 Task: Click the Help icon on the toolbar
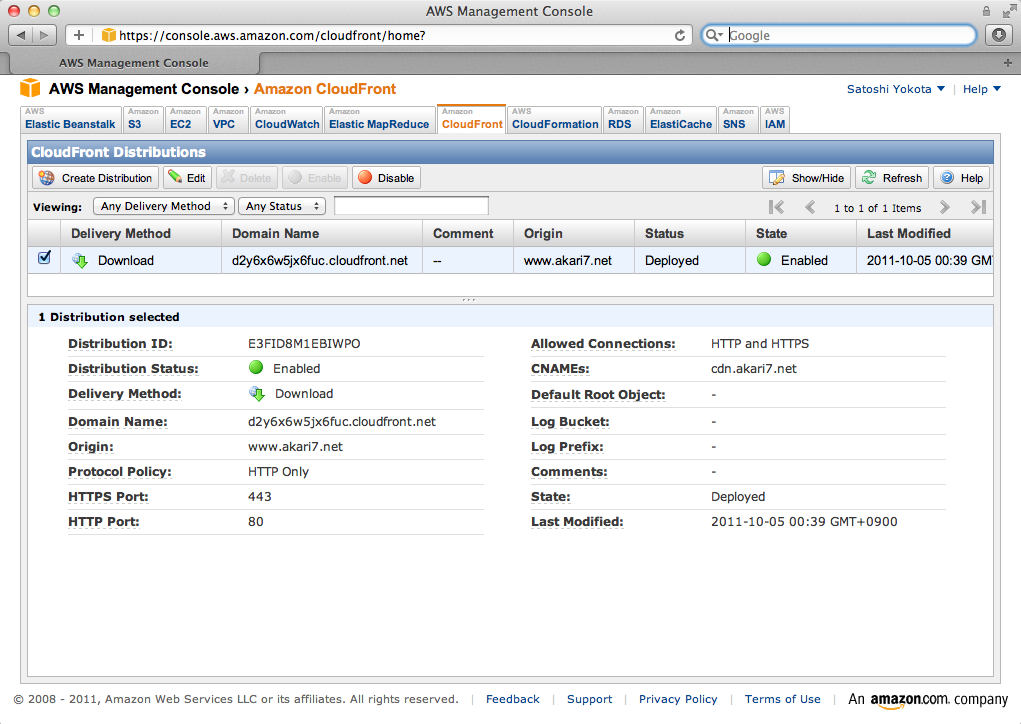point(949,177)
